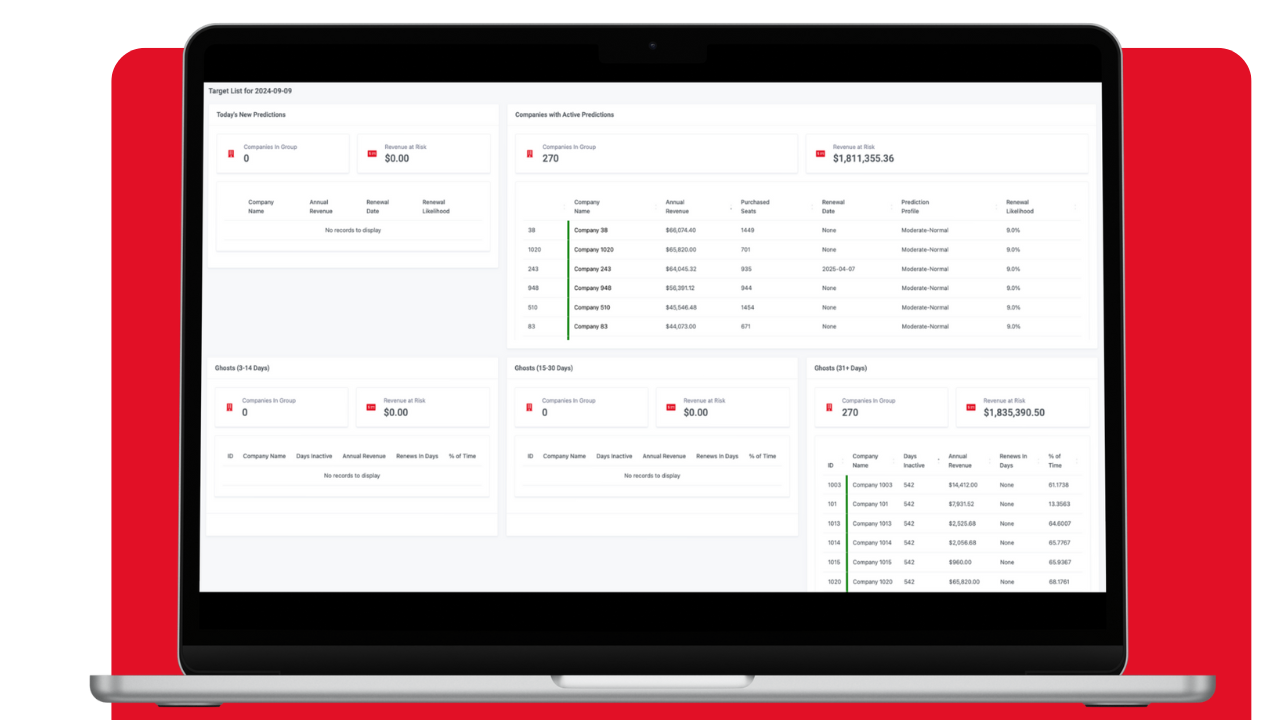Click the Companies in Group icon in Ghosts (3-14 Days)
The image size is (1280, 720).
229,406
